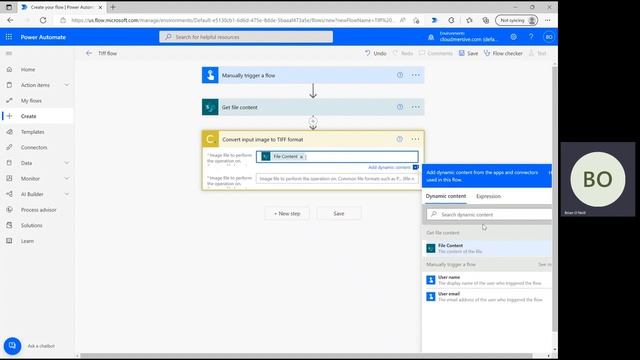Viewport: 640px width, 360px height.
Task: Click the Add dynamic content link
Action: click(x=389, y=167)
